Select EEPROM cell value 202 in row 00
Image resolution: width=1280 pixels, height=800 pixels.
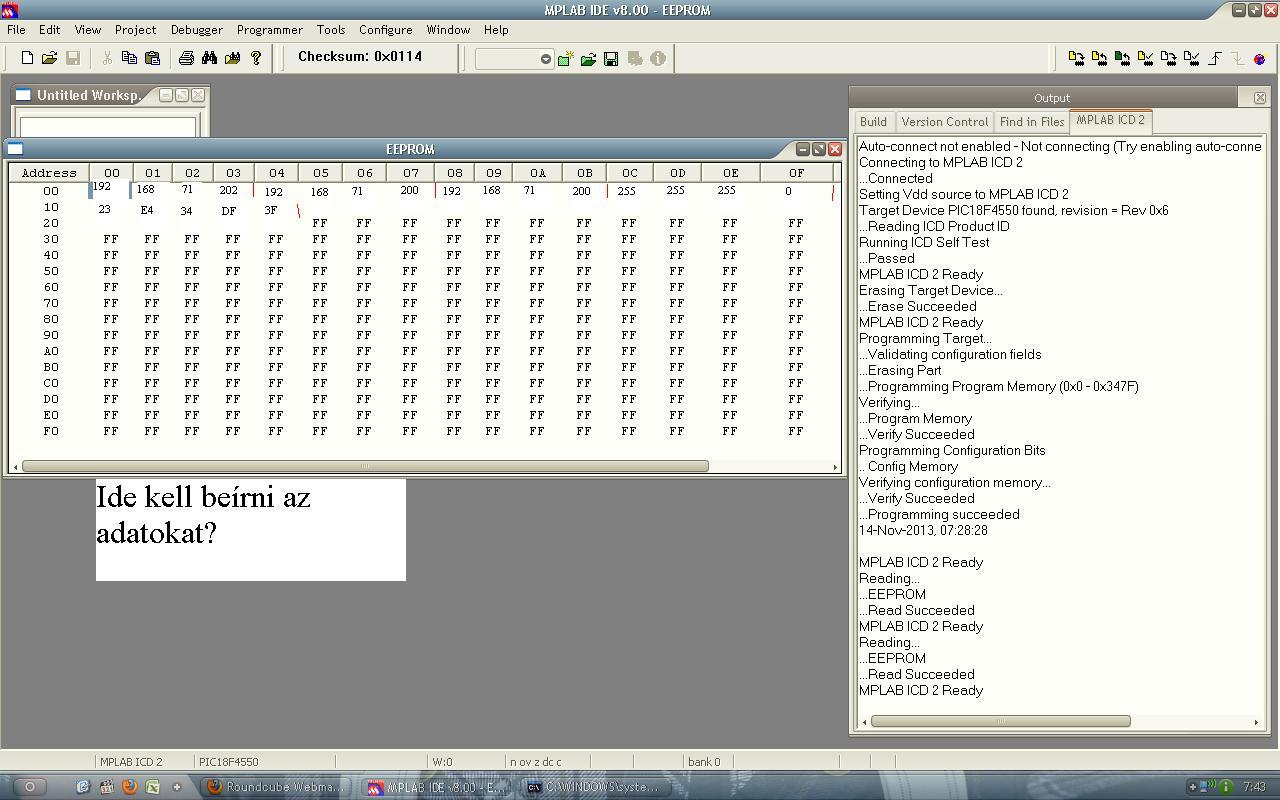230,190
